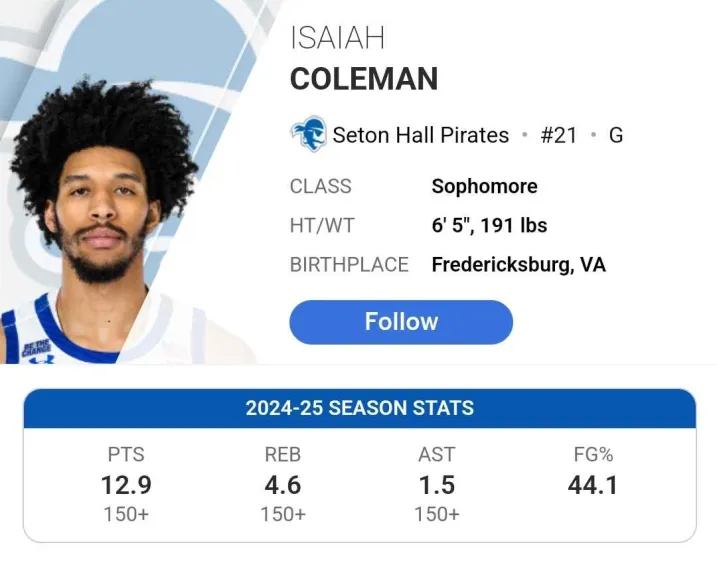Image resolution: width=717 pixels, height=565 pixels.
Task: Click the 150+ rank under PTS
Action: (x=126, y=514)
